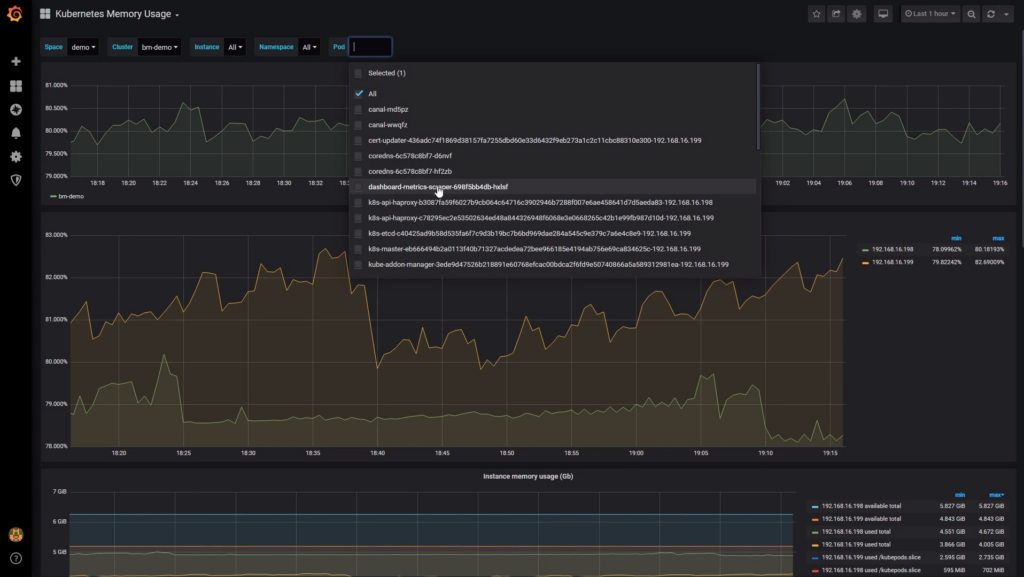Click the Grafana logo icon

pyautogui.click(x=15, y=14)
